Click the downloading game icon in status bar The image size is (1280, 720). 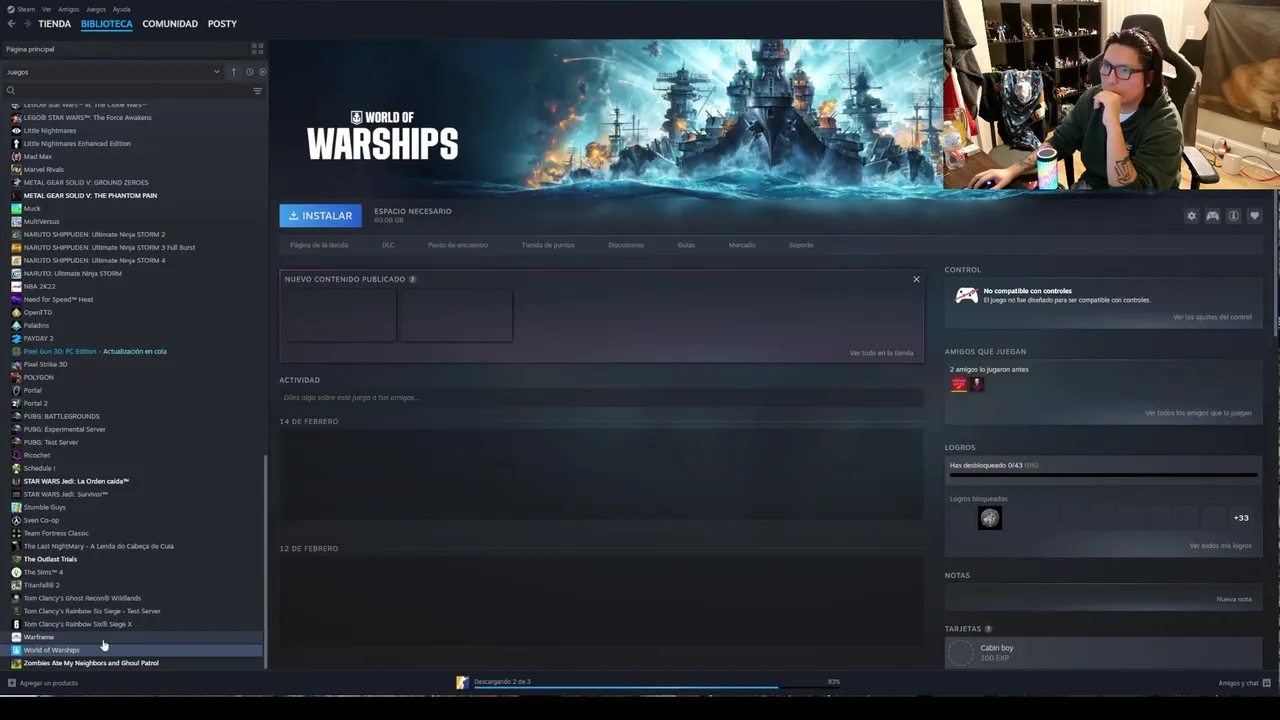462,683
